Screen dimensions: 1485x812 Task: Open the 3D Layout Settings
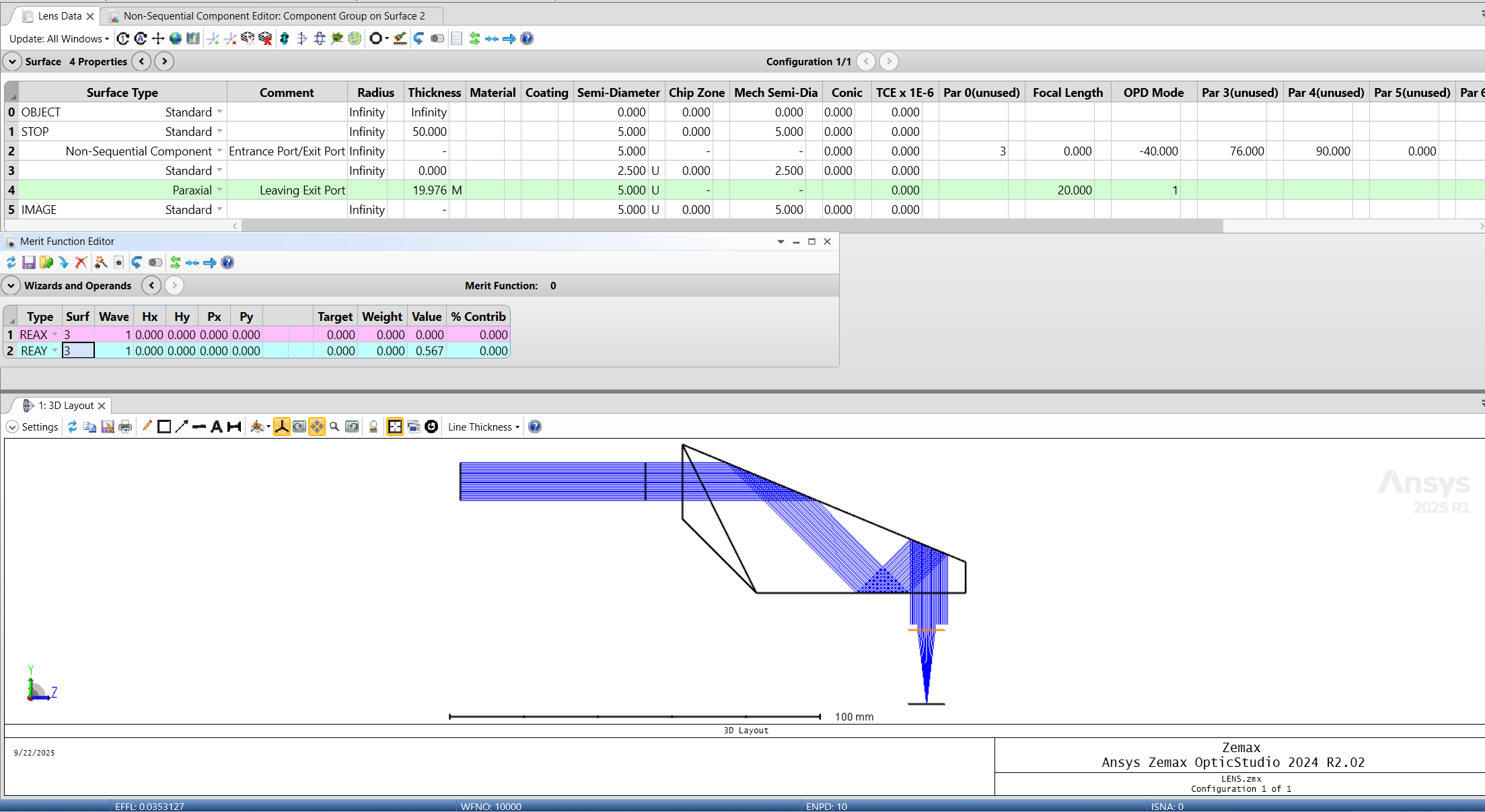coord(32,427)
